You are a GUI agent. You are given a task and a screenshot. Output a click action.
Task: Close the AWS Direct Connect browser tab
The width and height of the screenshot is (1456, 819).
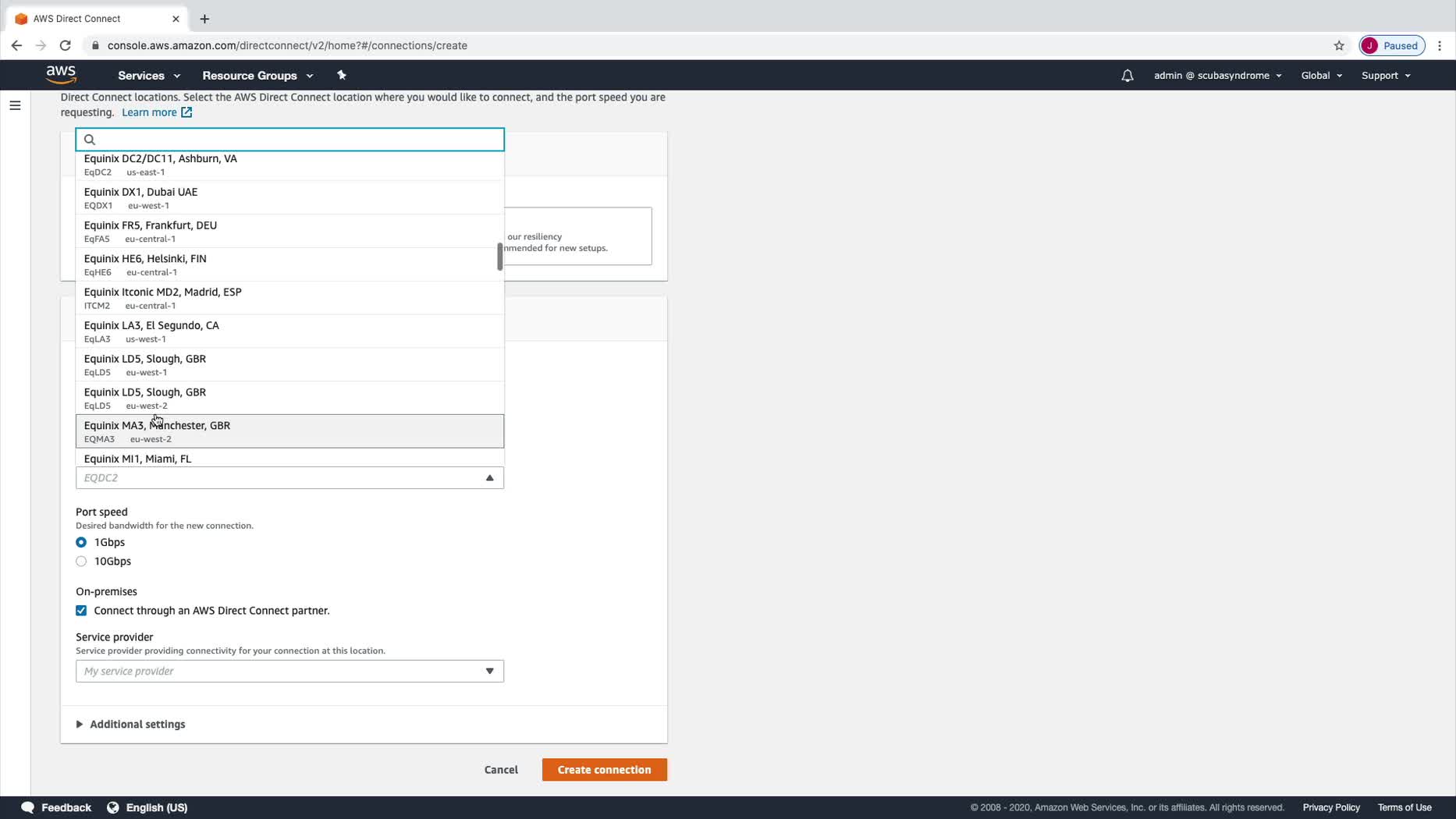[x=176, y=19]
